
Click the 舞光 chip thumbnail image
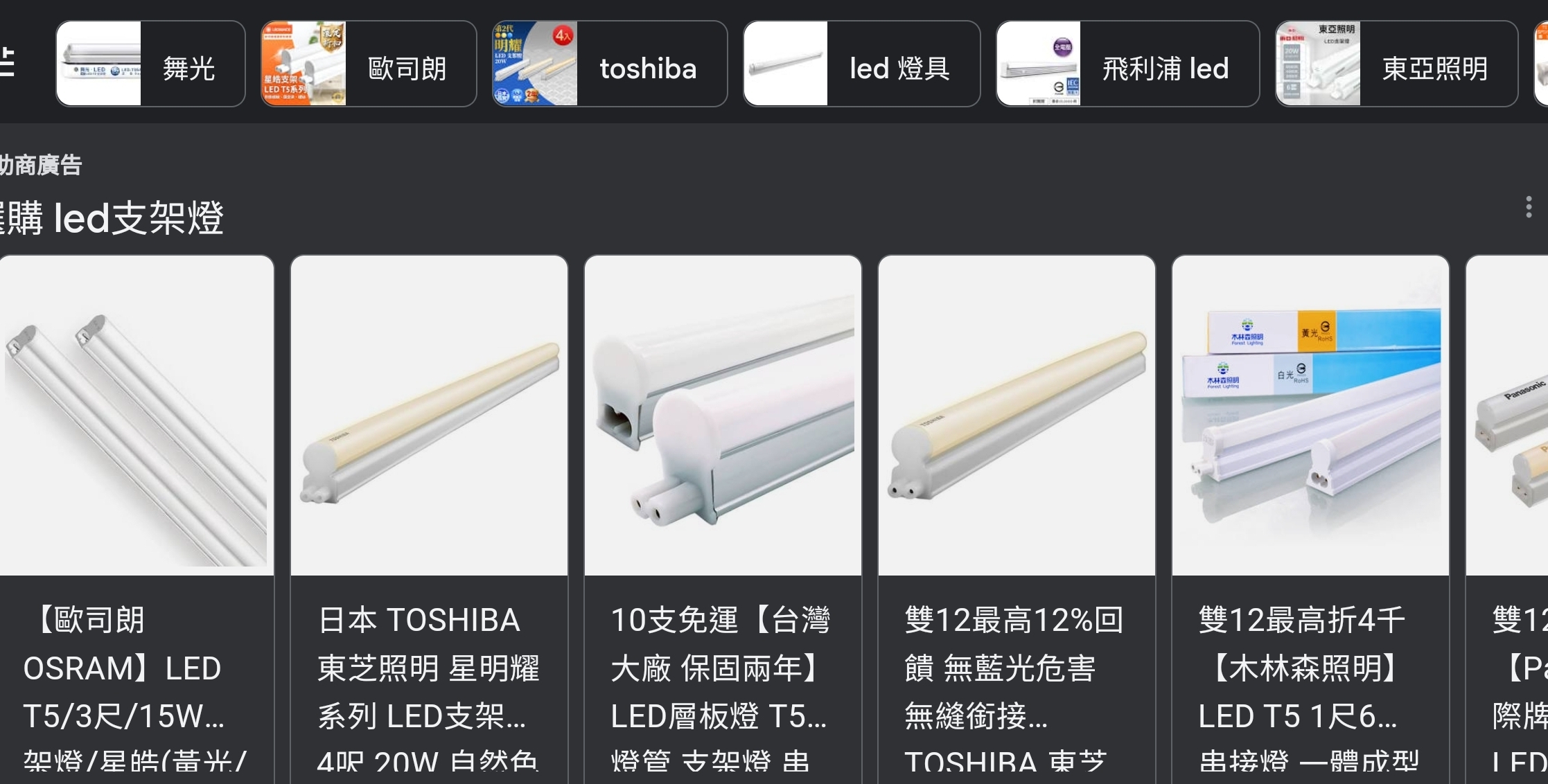tap(99, 64)
